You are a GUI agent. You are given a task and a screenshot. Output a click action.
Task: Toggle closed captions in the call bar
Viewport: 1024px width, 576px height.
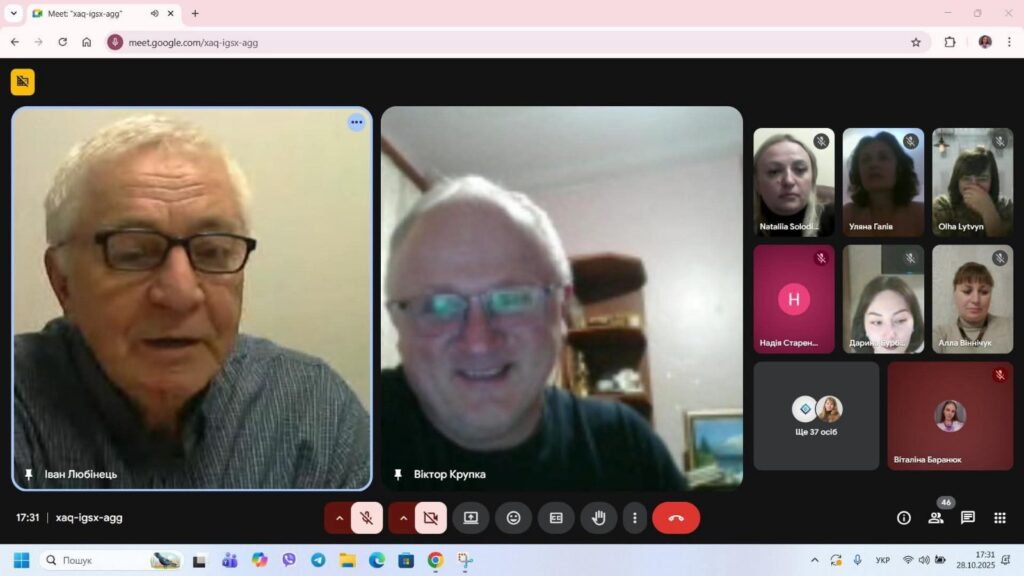[556, 518]
